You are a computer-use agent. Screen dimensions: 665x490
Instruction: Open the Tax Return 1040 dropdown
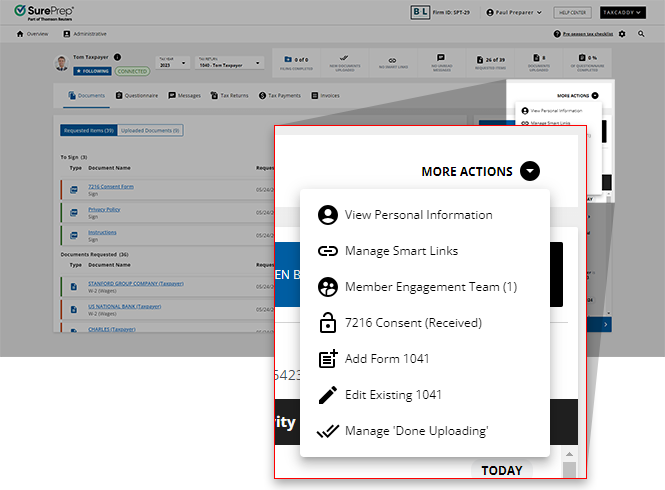(x=229, y=63)
